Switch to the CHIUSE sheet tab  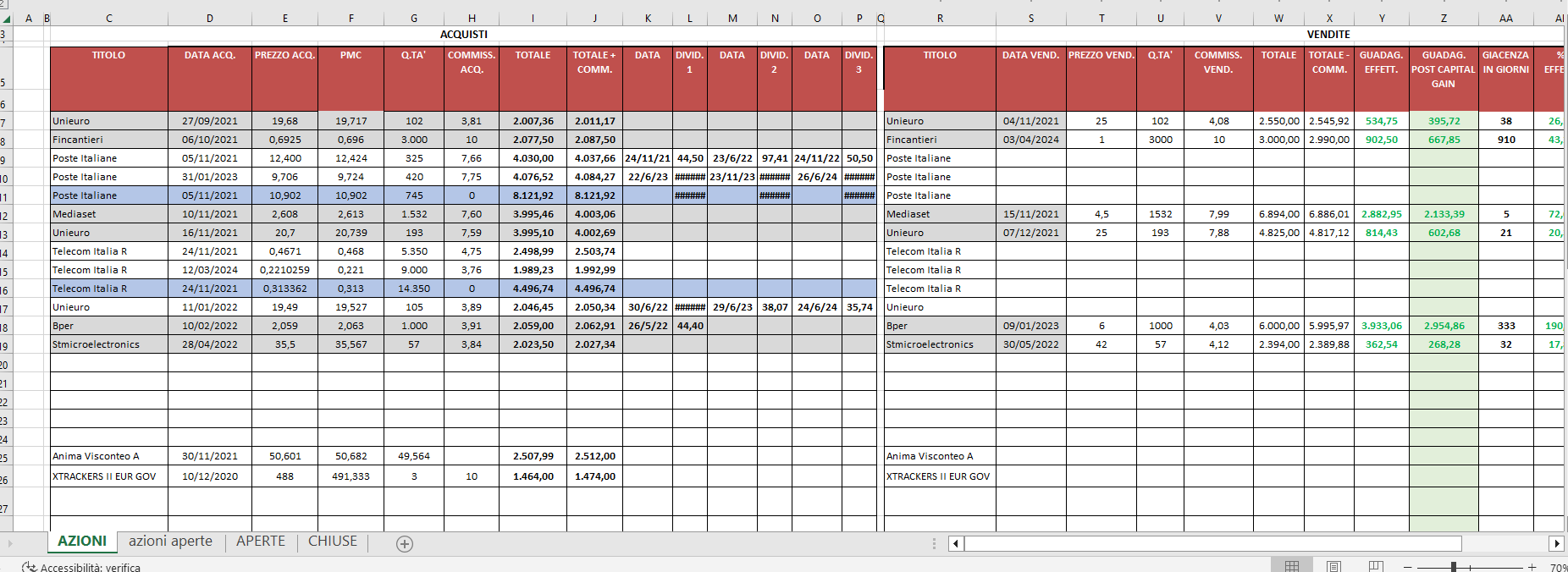(x=333, y=542)
